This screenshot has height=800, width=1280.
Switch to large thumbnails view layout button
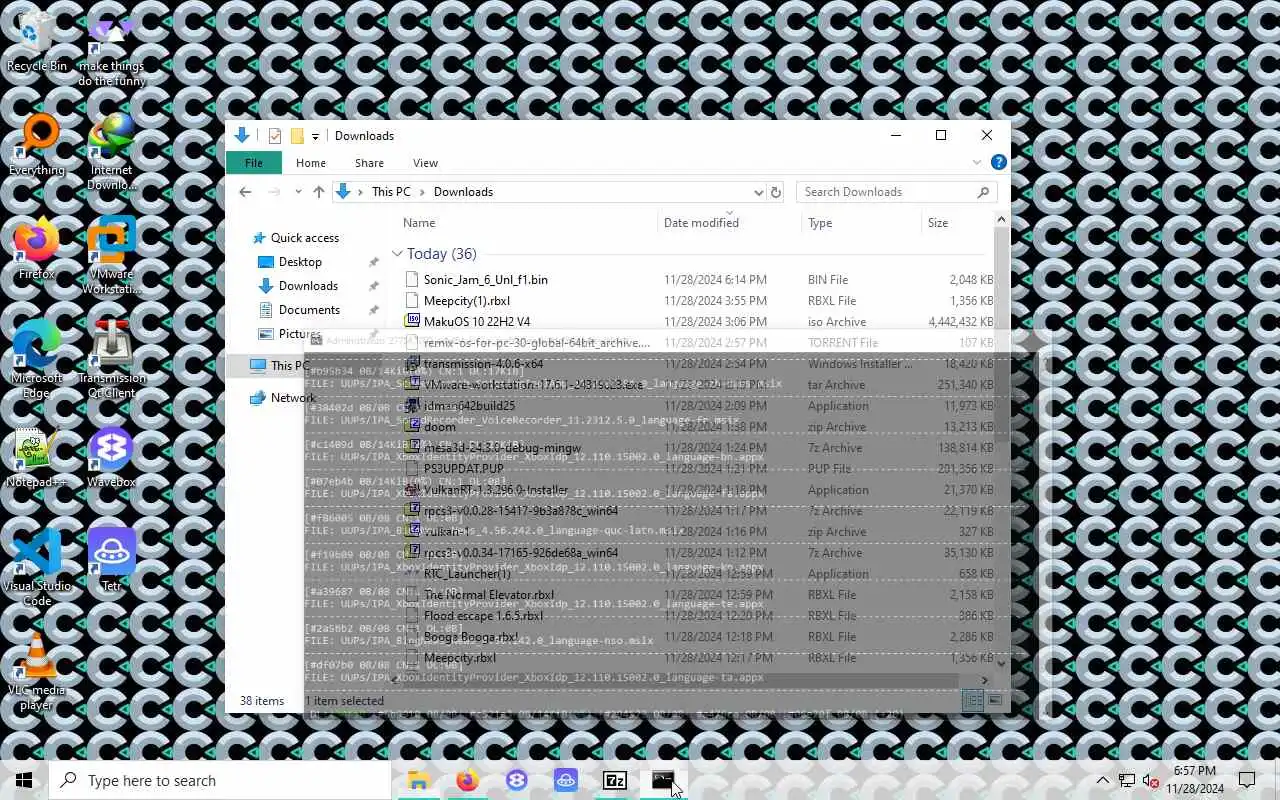[x=994, y=700]
